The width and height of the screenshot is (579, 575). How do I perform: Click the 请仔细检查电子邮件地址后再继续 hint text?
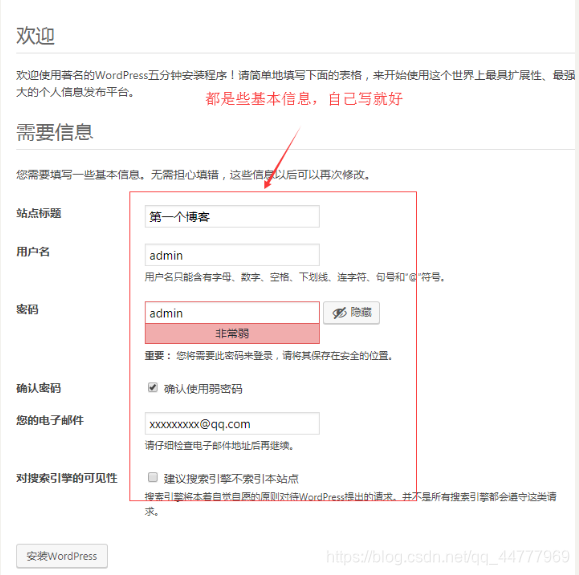click(219, 446)
